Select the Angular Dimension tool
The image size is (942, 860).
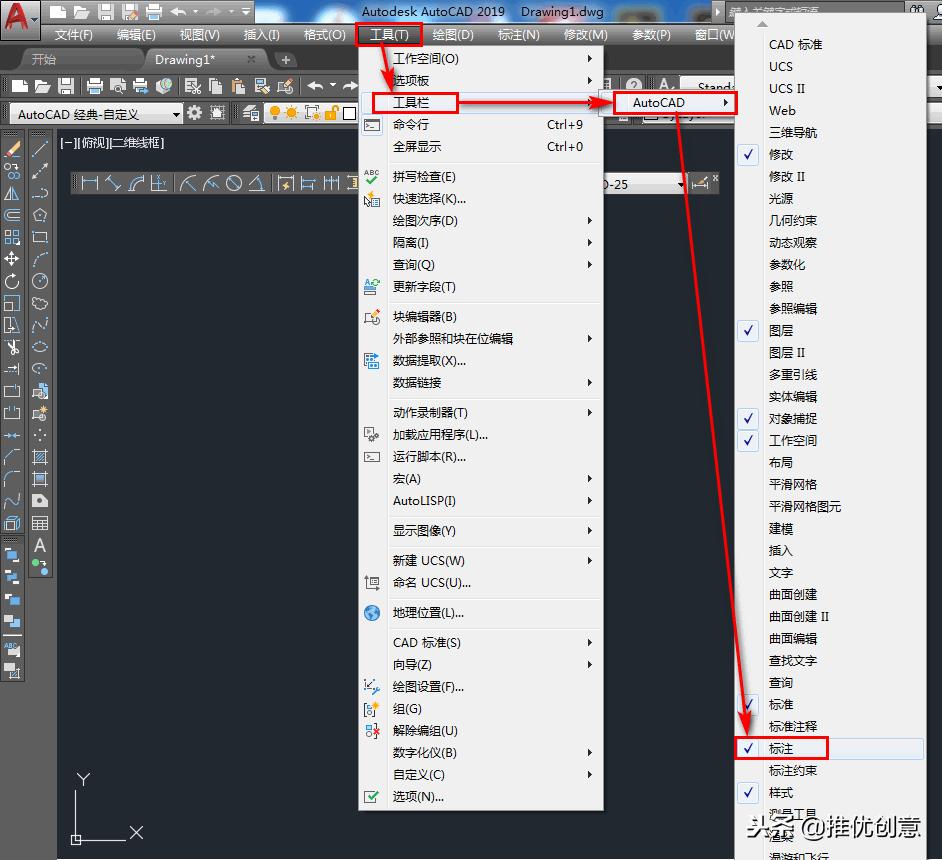(x=255, y=183)
